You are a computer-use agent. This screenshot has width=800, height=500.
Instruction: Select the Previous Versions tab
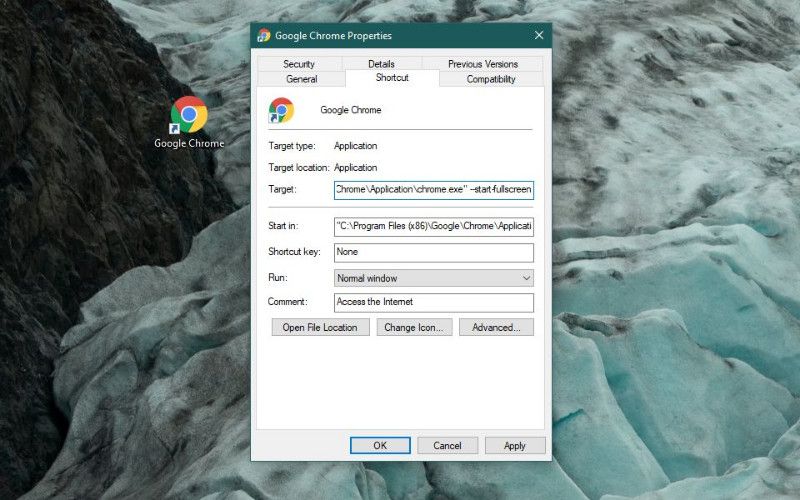pos(483,64)
